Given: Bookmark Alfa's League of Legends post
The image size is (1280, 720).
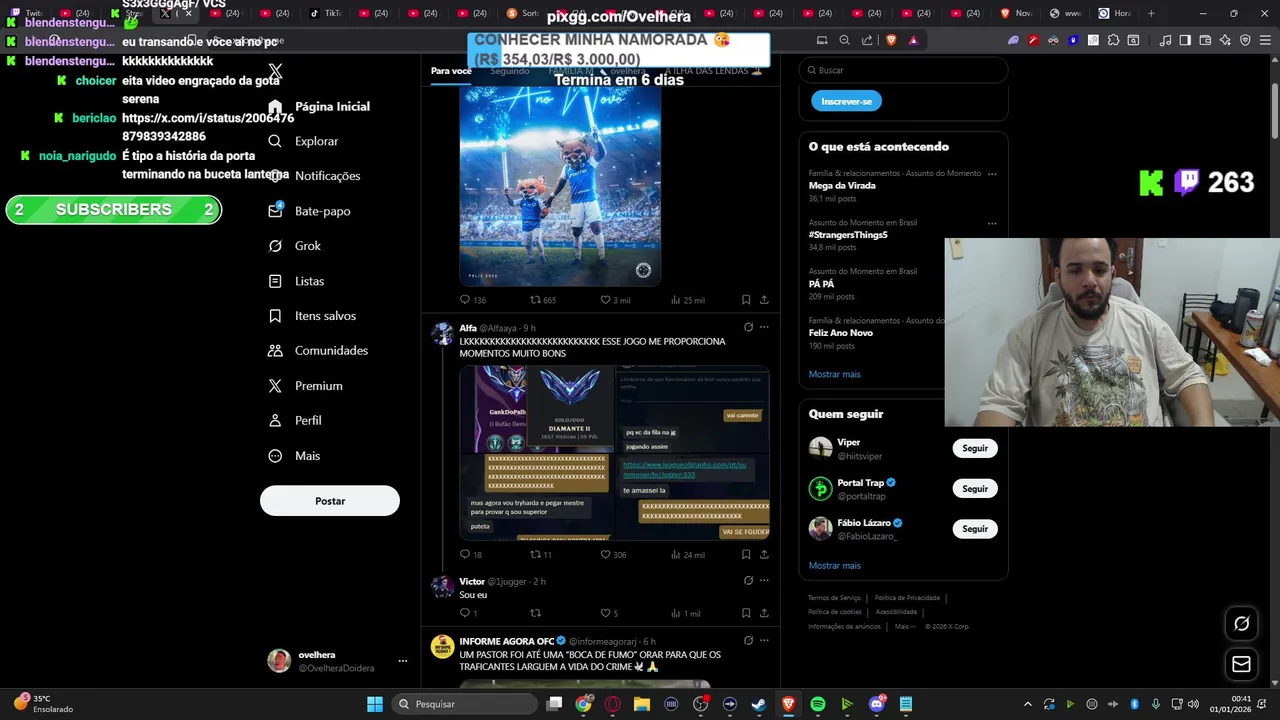Looking at the screenshot, I should (746, 555).
